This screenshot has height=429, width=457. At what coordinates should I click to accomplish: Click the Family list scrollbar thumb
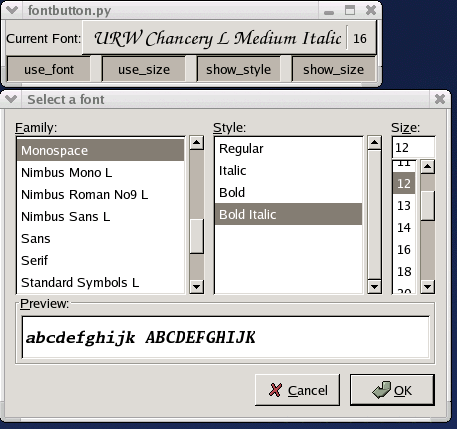coord(196,236)
